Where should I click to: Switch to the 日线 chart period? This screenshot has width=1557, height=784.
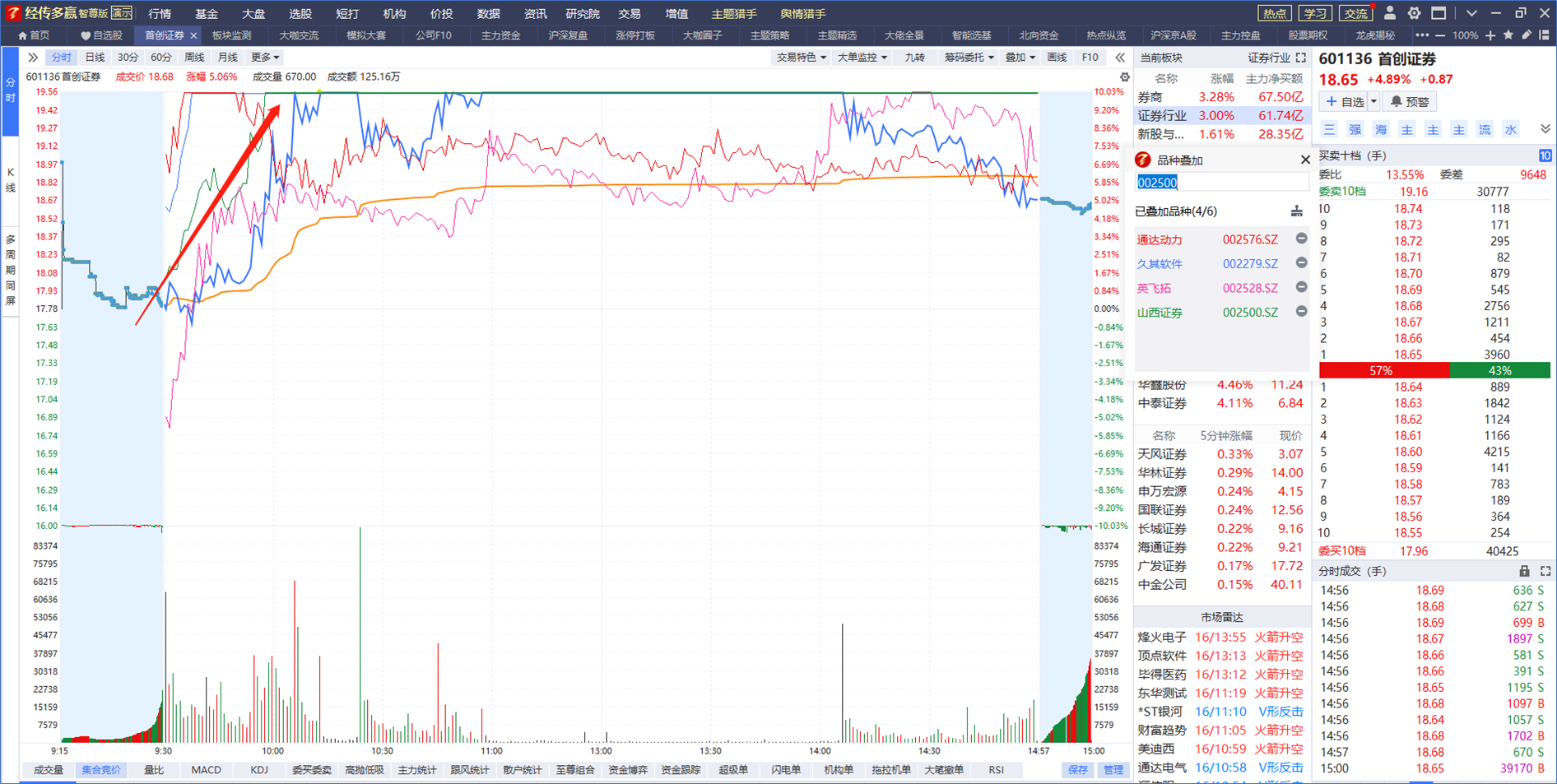tap(95, 58)
